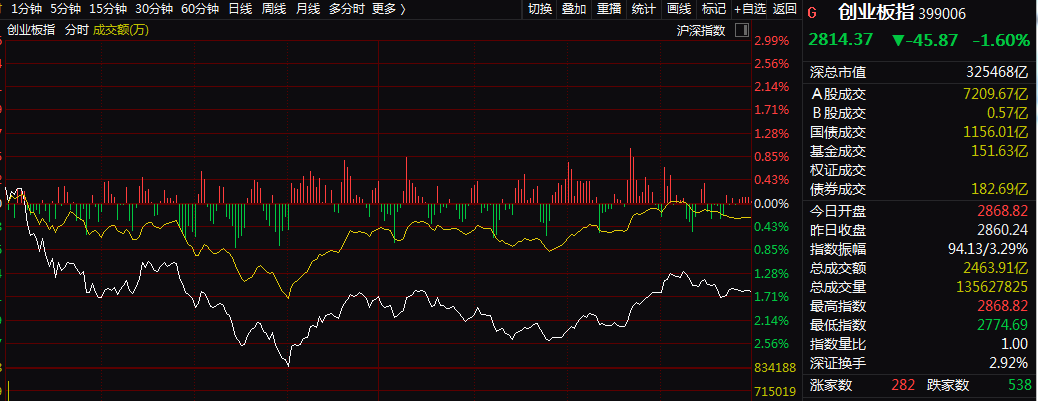Click the 切换 toolbar button
1038x401 pixels.
click(539, 9)
